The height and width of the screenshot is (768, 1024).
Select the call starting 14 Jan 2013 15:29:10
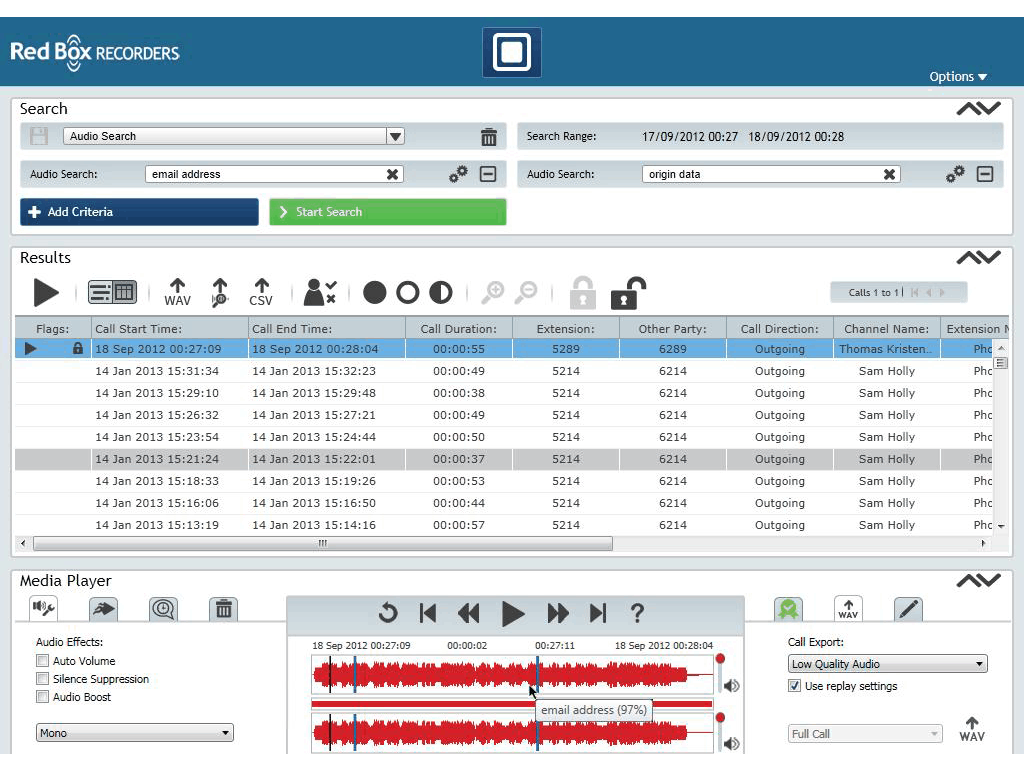(157, 393)
